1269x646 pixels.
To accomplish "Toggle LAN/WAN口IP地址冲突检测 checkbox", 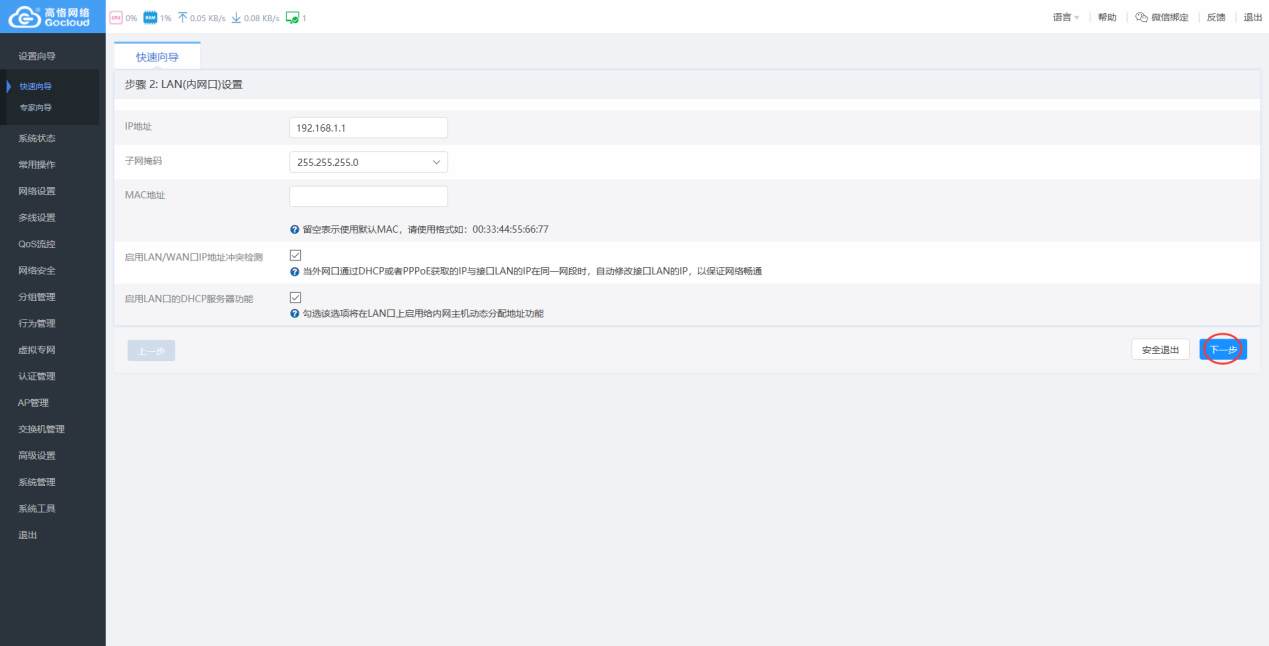I will click(x=295, y=256).
